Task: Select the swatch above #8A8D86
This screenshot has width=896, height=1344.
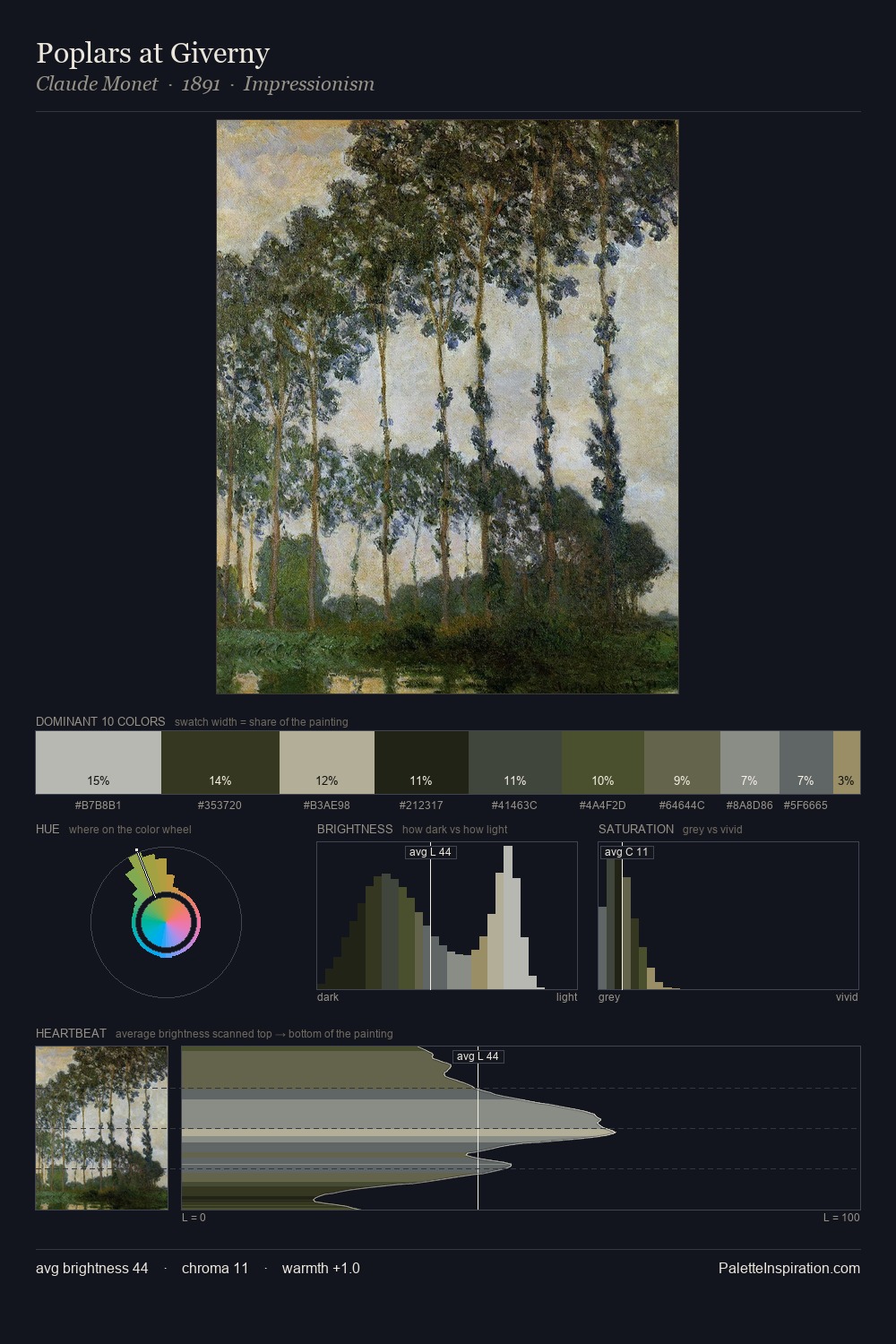Action: [750, 762]
